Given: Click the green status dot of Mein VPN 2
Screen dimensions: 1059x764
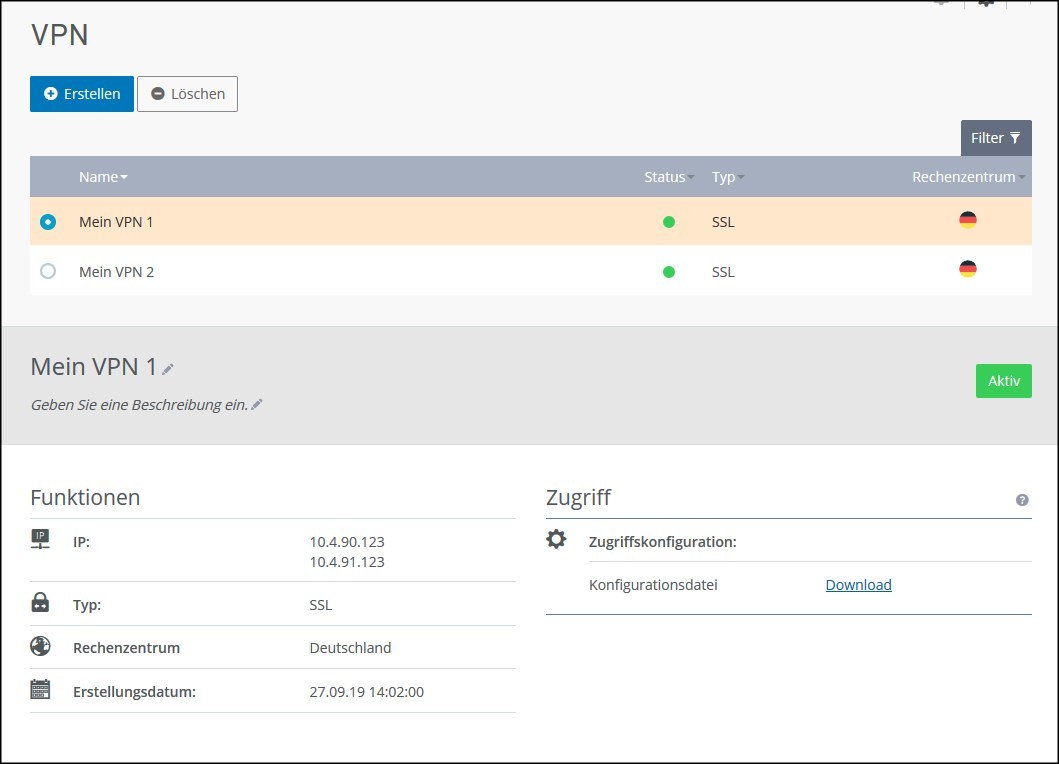Looking at the screenshot, I should [668, 271].
